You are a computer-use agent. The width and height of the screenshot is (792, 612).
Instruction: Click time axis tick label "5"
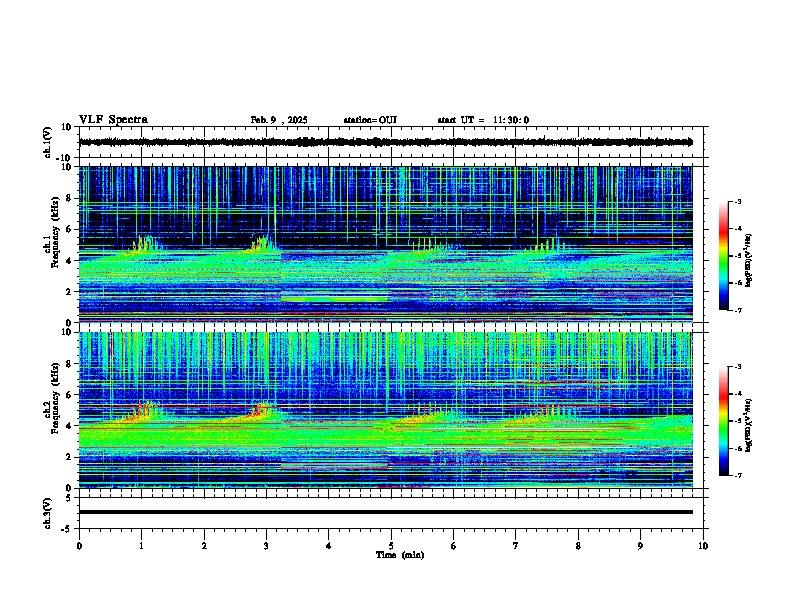point(391,546)
